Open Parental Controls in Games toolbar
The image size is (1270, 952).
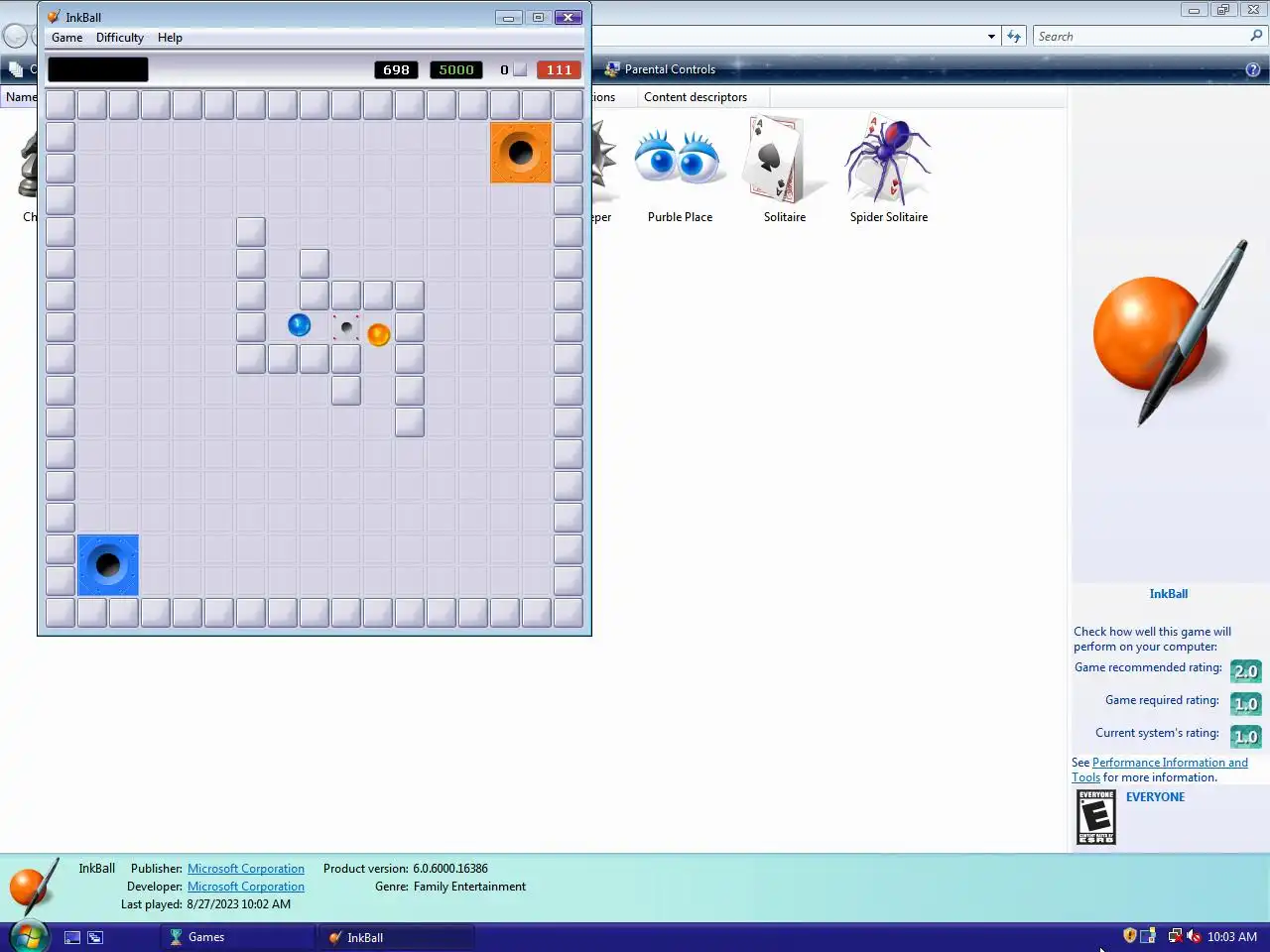660,69
